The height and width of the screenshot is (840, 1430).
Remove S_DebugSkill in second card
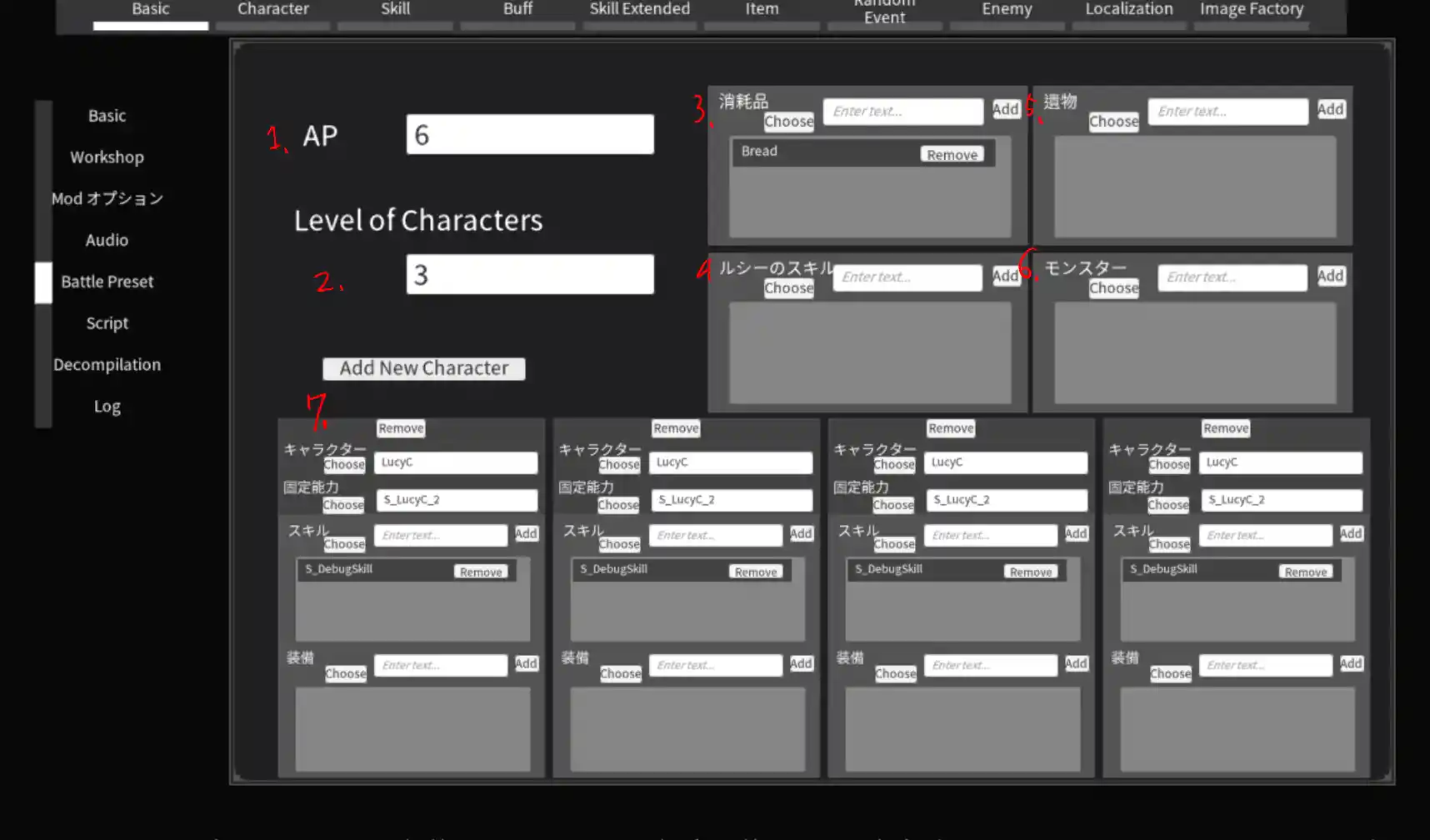click(756, 572)
